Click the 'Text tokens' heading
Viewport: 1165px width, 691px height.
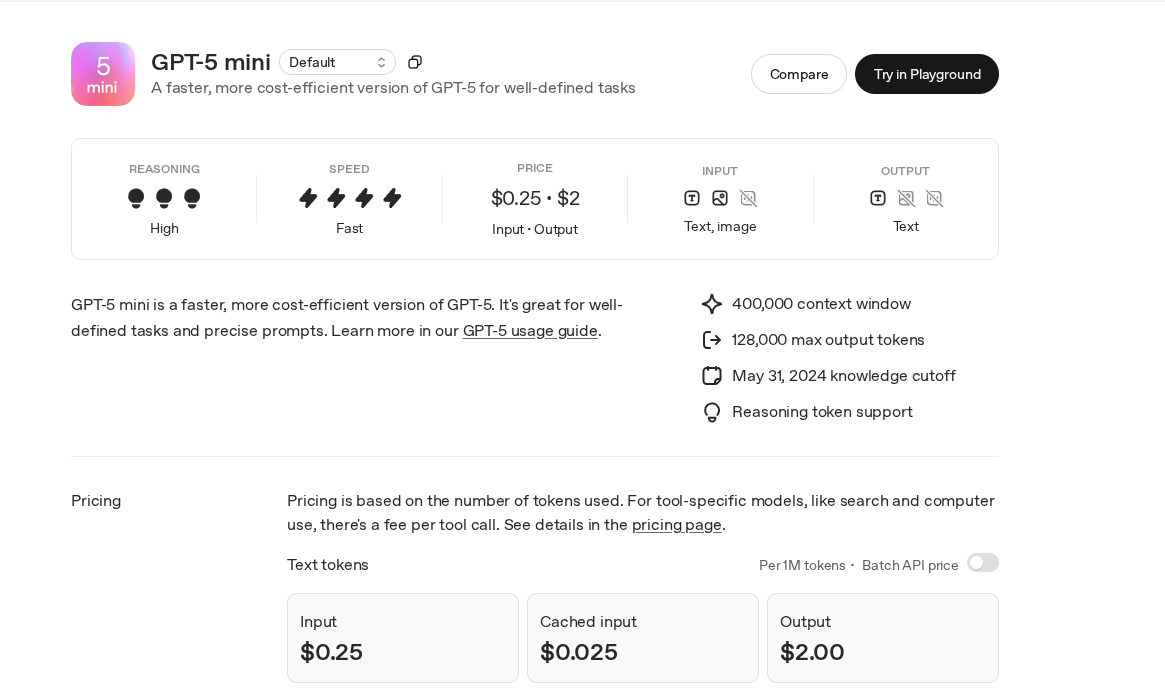[328, 565]
